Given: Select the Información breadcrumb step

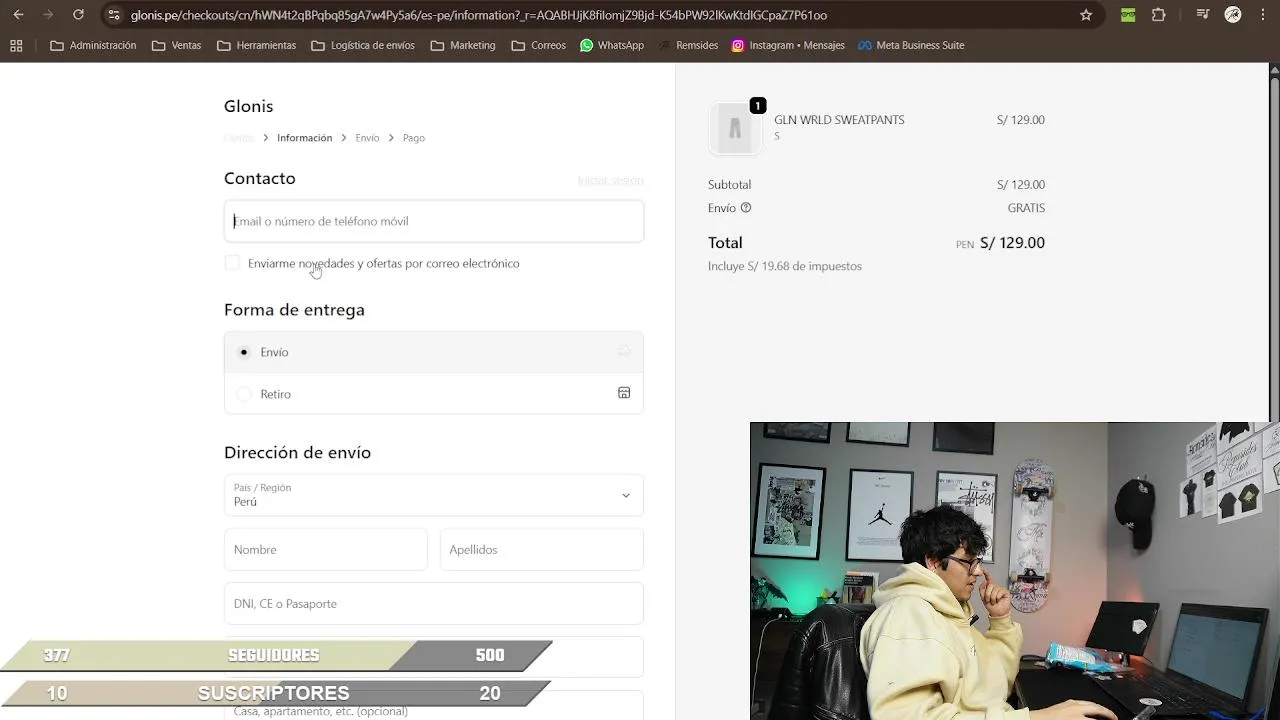Looking at the screenshot, I should (304, 138).
